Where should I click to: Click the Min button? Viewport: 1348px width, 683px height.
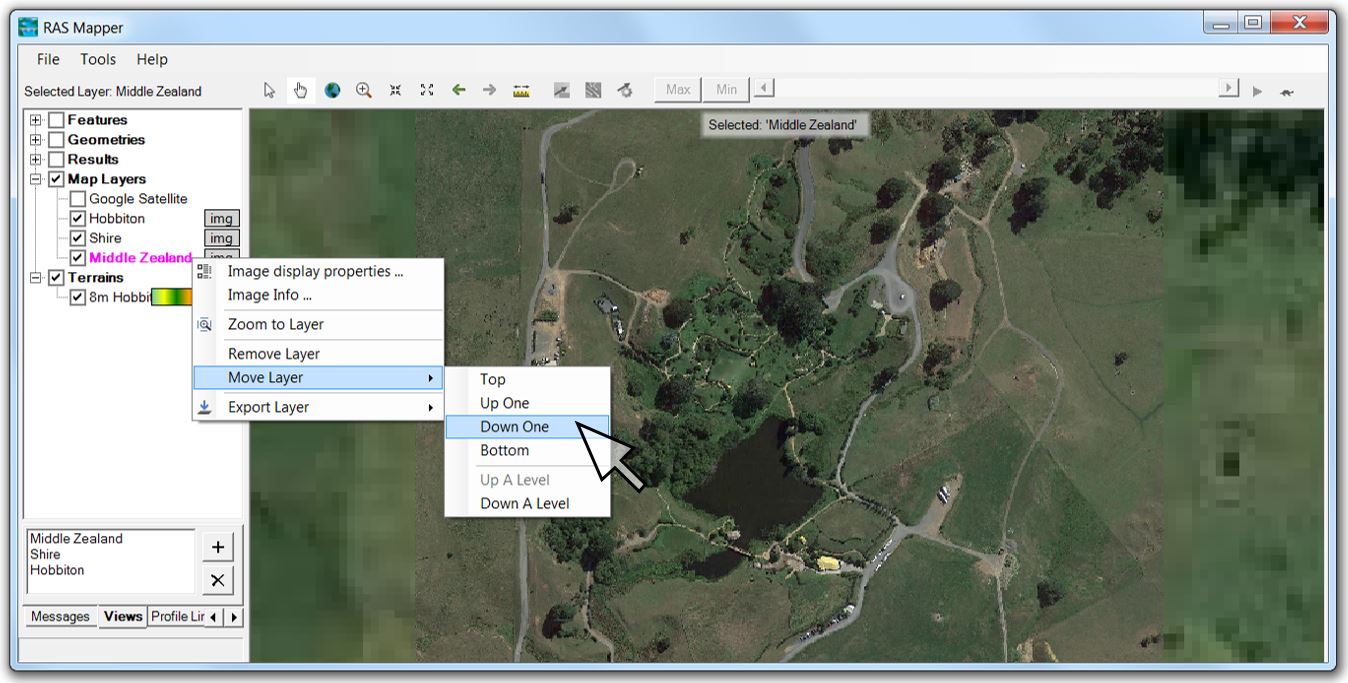pos(726,89)
